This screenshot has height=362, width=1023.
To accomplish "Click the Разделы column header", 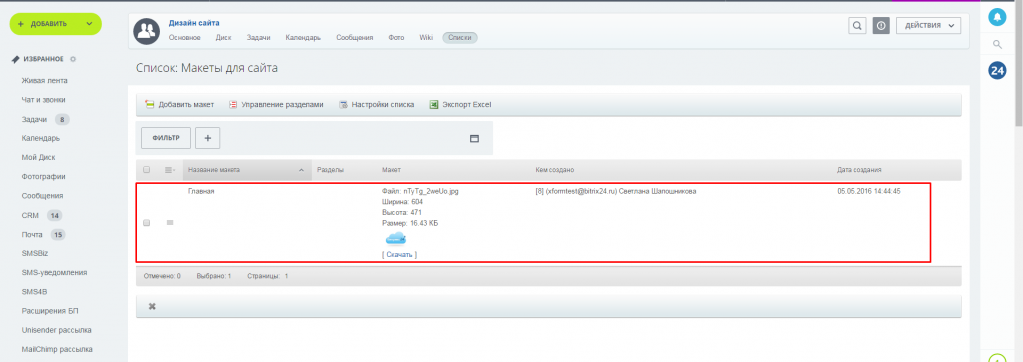I will 330,170.
